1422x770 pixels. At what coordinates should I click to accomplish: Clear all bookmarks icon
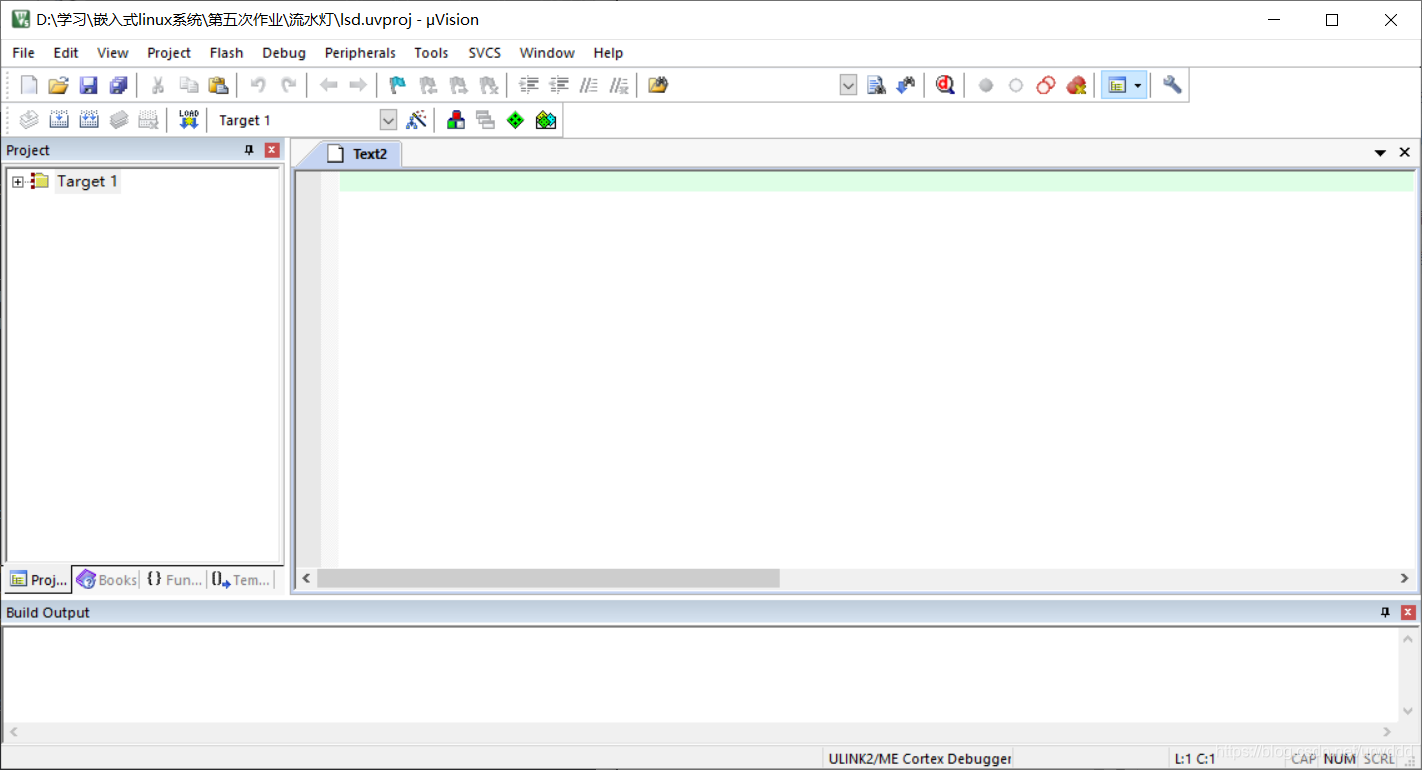pyautogui.click(x=488, y=85)
